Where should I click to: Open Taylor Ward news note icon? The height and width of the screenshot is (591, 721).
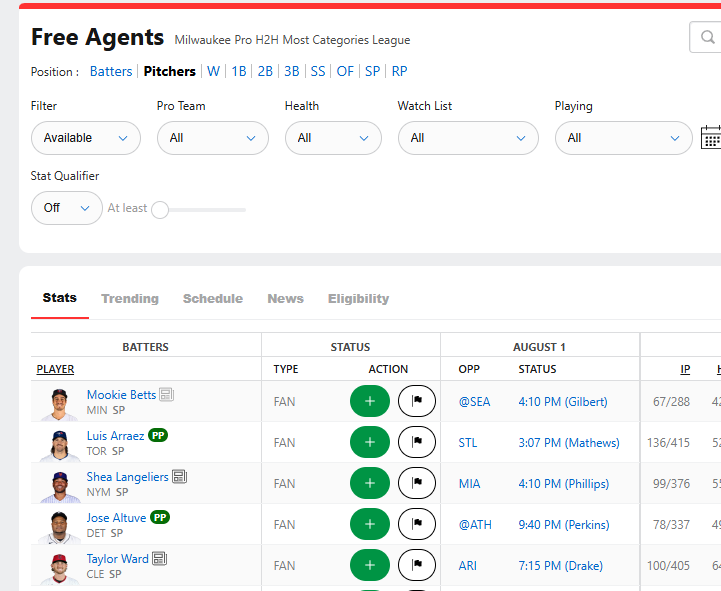160,558
